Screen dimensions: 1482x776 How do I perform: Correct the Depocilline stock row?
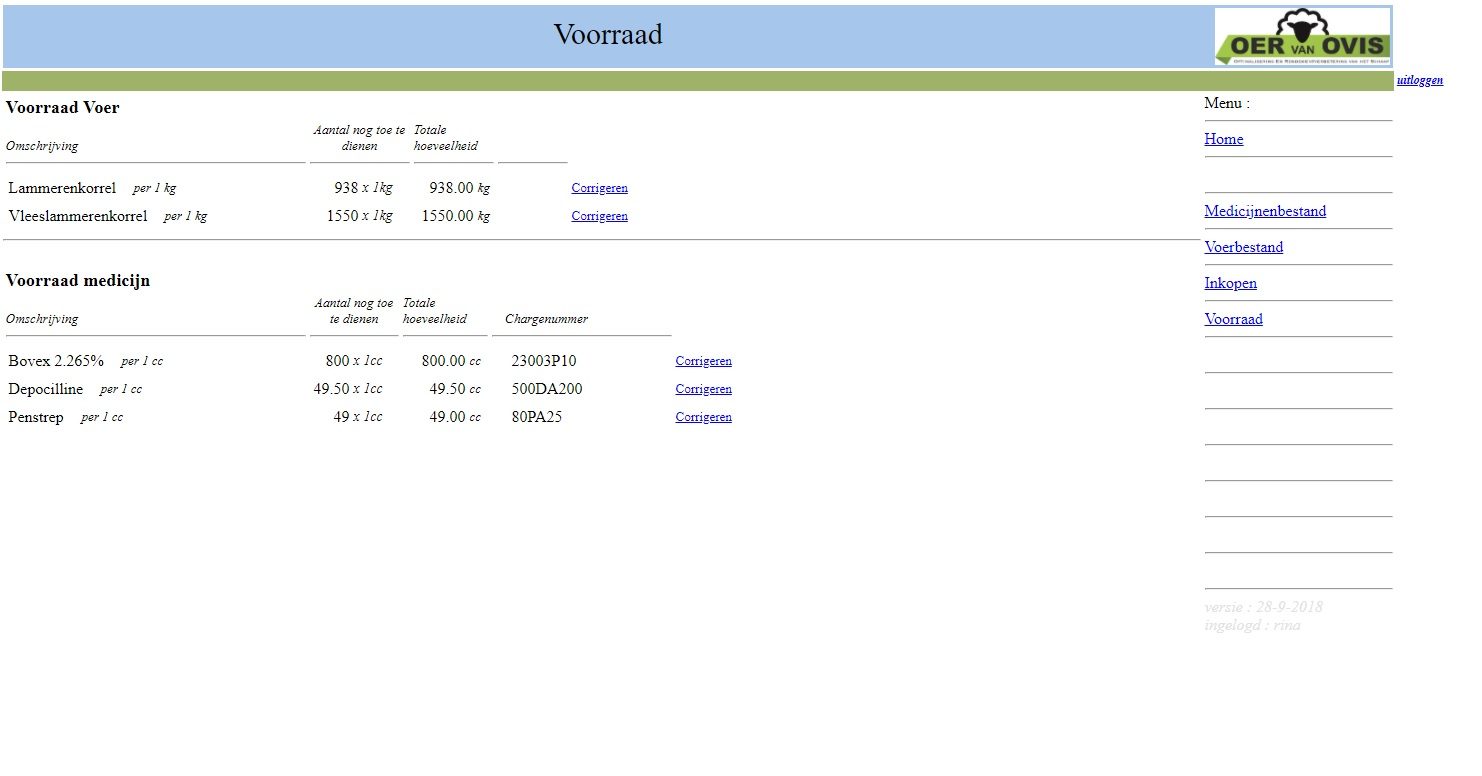click(x=703, y=390)
